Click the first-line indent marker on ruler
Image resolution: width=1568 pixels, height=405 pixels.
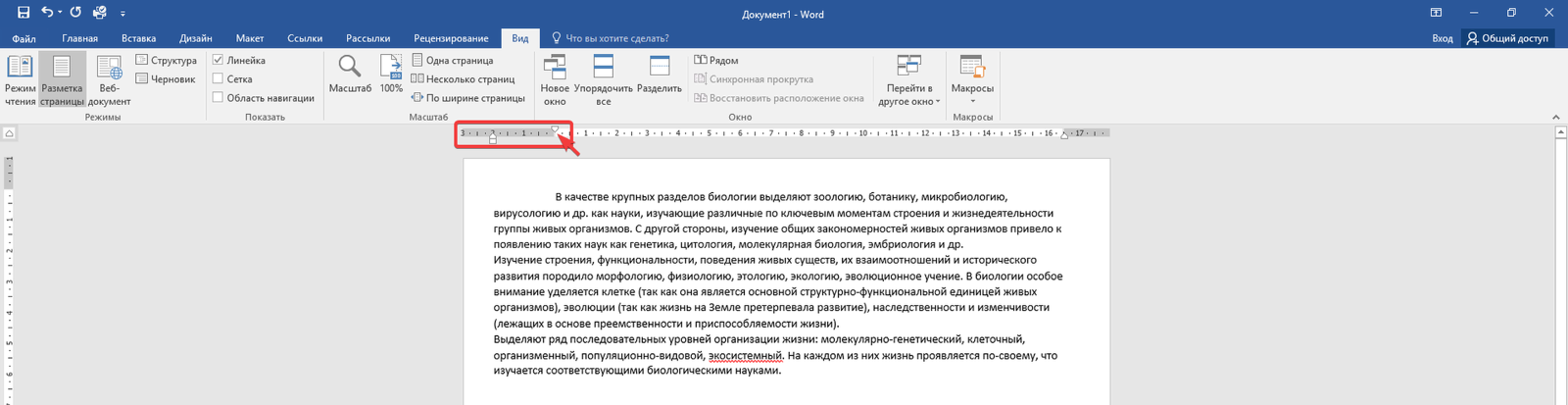tap(555, 128)
